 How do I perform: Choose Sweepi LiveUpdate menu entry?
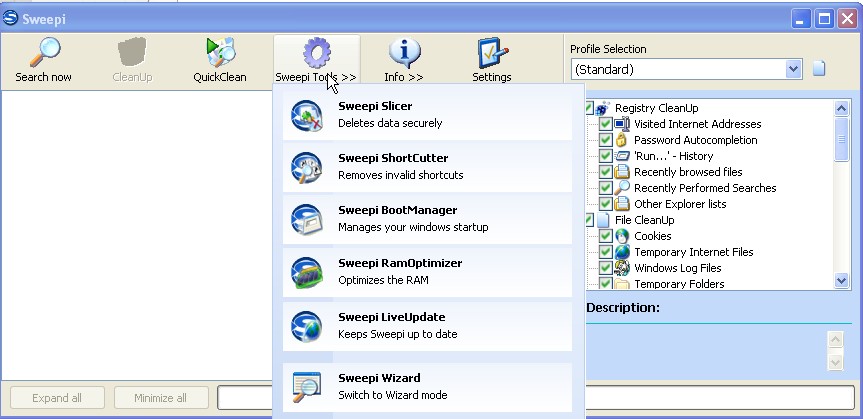tap(427, 327)
